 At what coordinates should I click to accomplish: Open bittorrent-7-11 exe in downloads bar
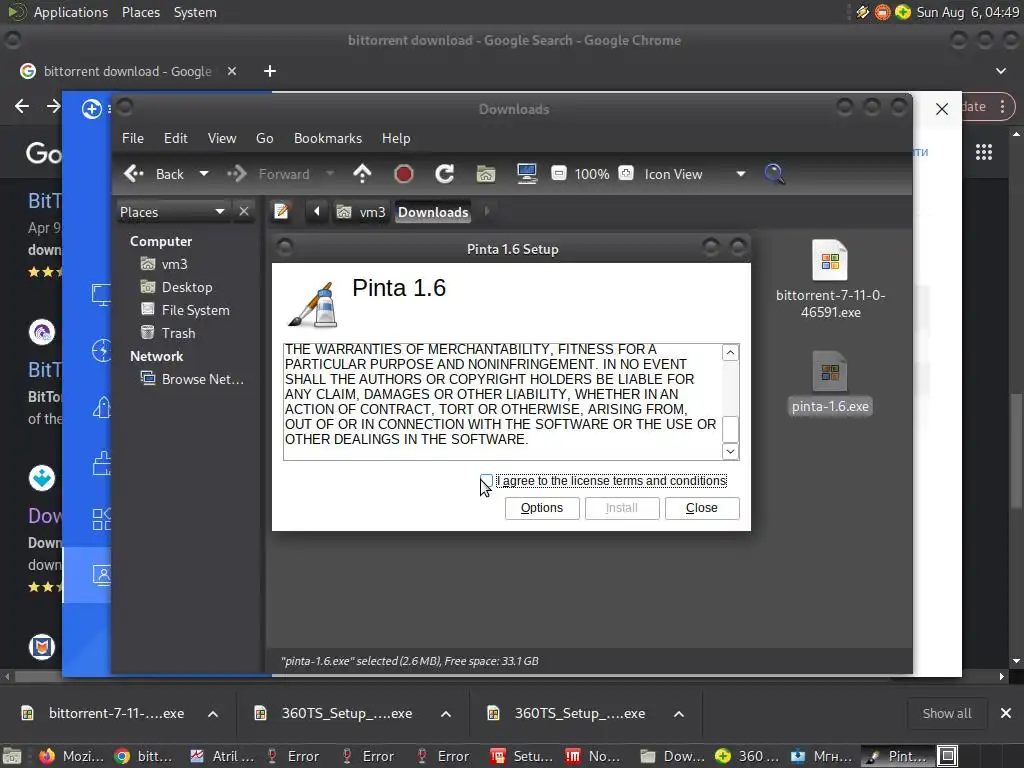pos(103,714)
